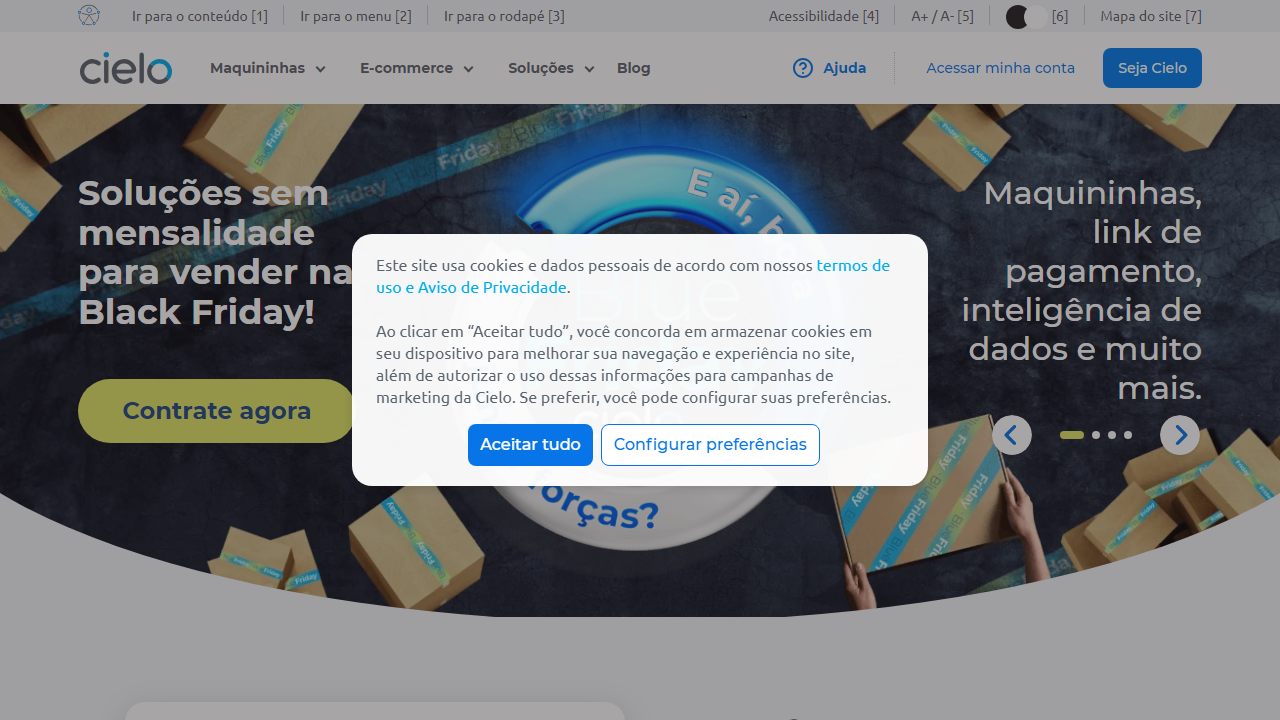Go to next carousel slide arrow

click(1180, 435)
